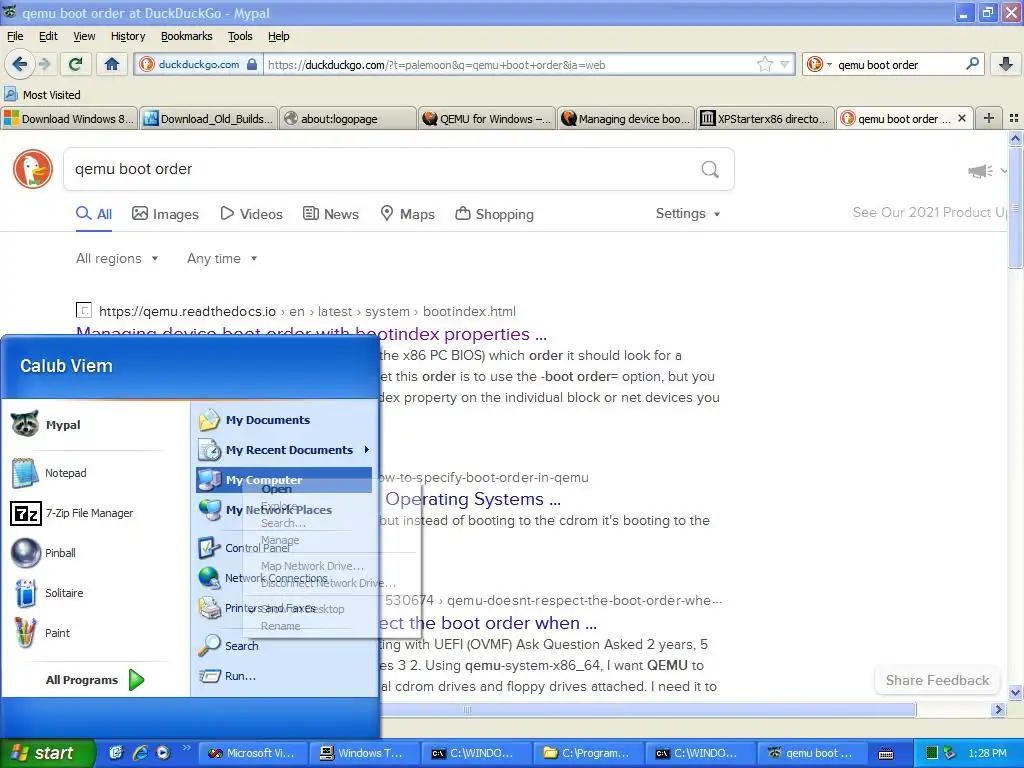Open Any time dropdown filter
The width and height of the screenshot is (1024, 768).
click(x=222, y=258)
